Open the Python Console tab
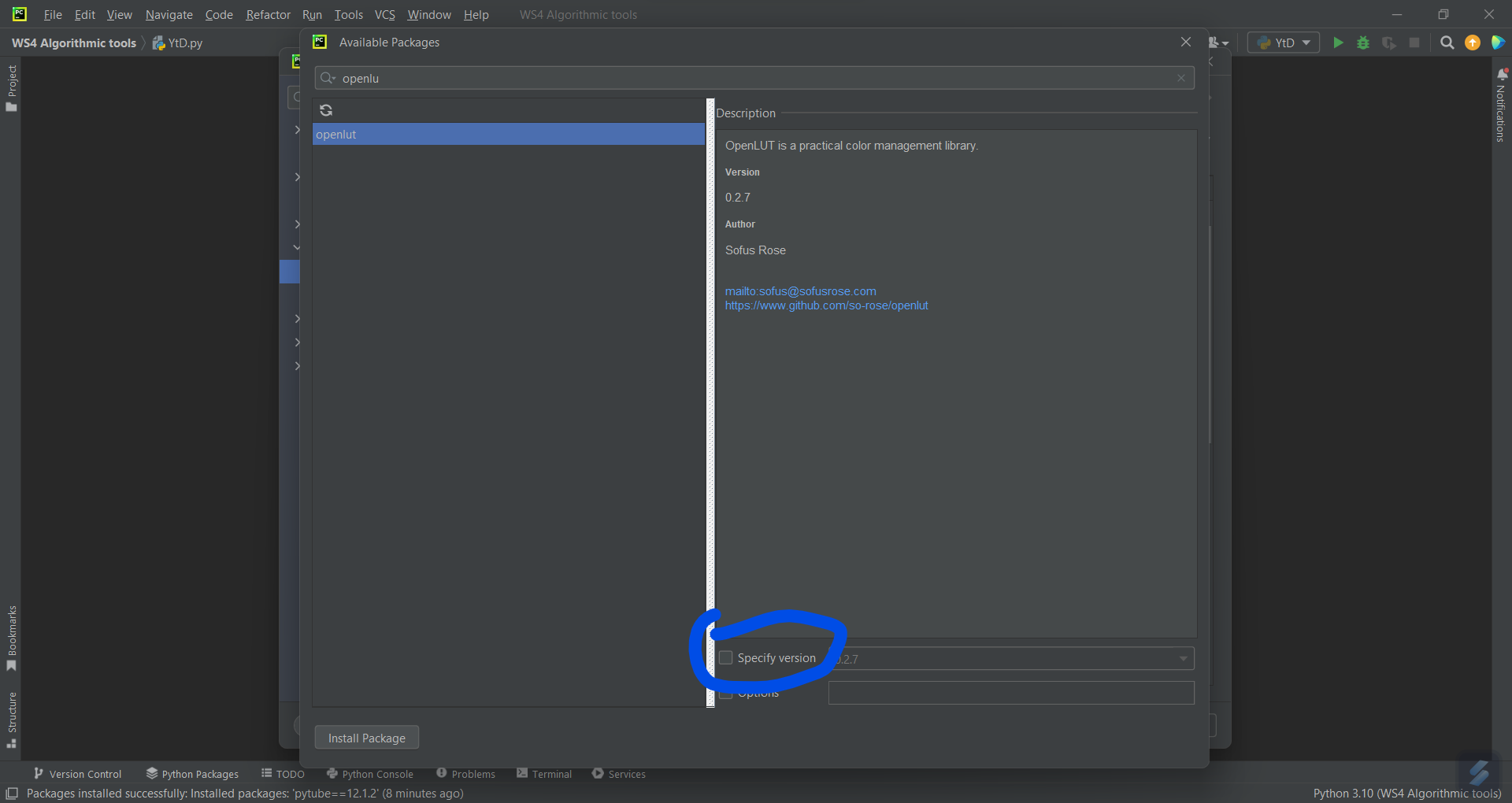 (370, 774)
